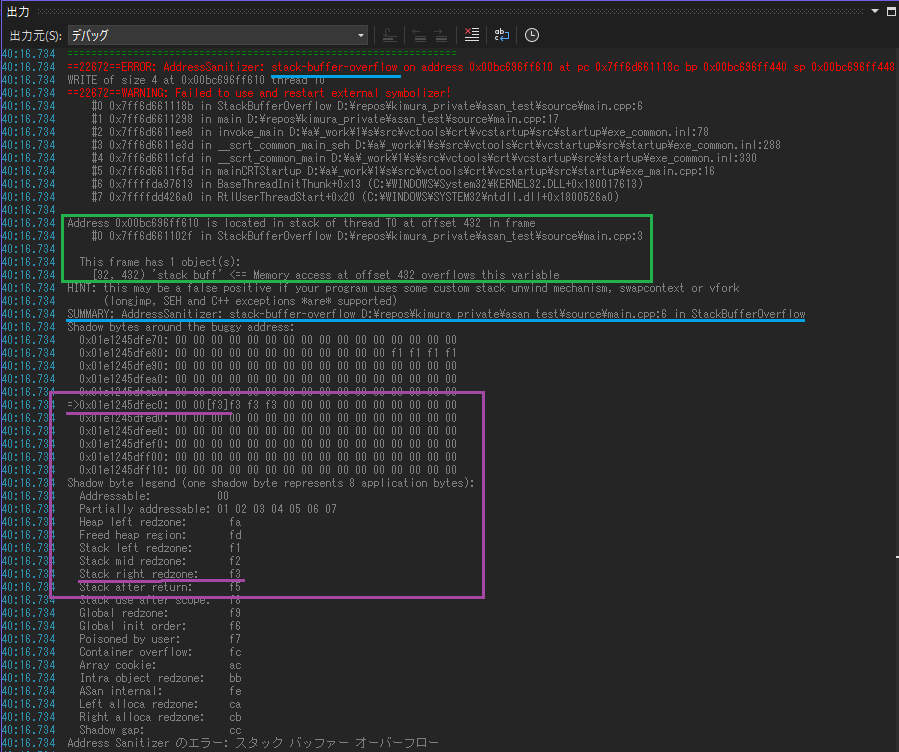Click stack frame #0 ending in main.cpp:6

point(367,106)
